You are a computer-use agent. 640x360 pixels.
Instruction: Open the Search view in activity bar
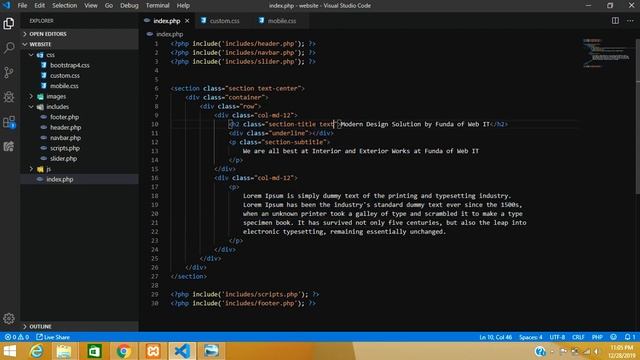[x=9, y=48]
